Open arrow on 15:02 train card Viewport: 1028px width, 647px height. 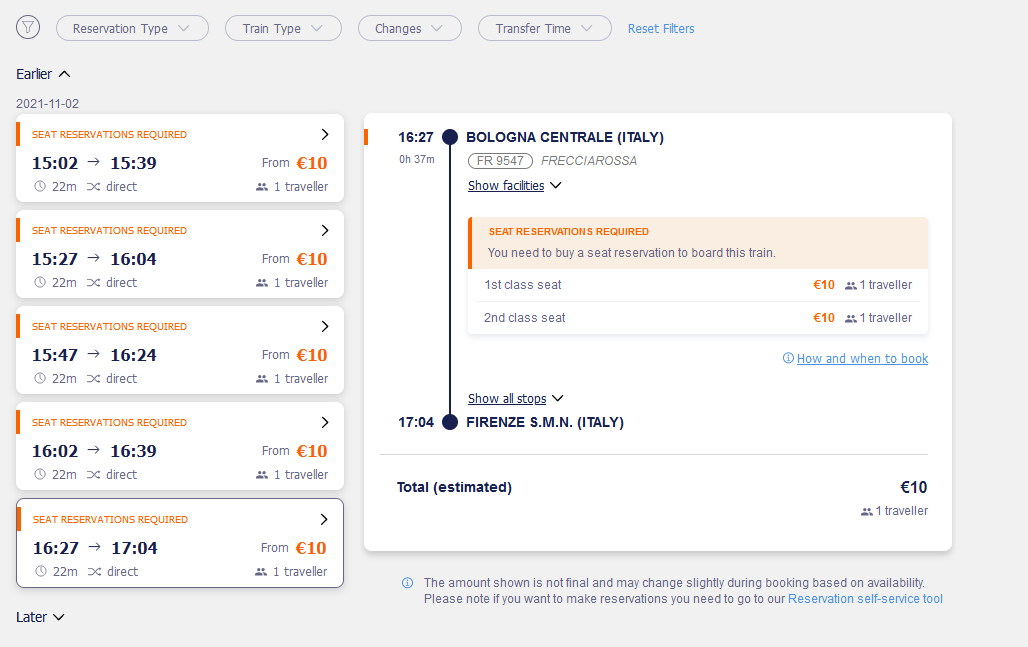click(x=325, y=134)
